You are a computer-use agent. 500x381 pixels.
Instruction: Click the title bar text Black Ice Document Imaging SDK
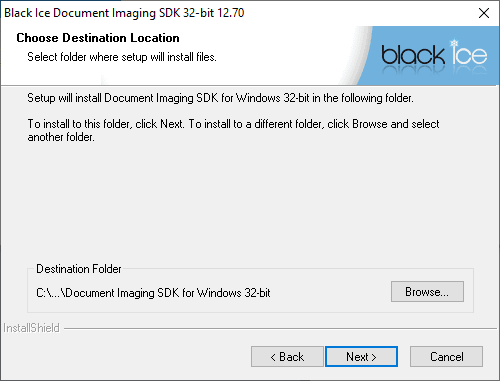coord(124,13)
